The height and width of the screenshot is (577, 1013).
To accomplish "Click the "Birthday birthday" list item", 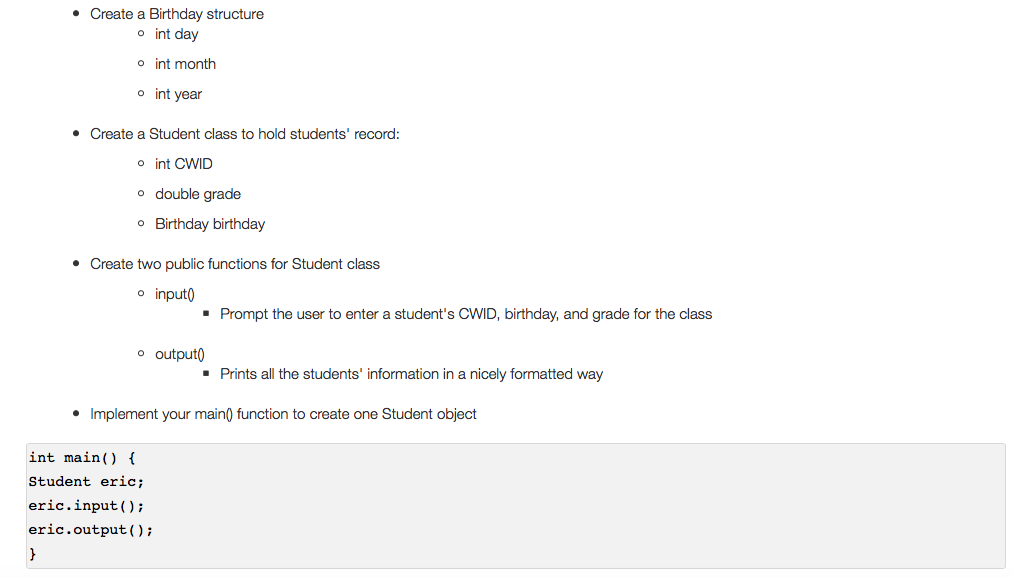I will (210, 224).
